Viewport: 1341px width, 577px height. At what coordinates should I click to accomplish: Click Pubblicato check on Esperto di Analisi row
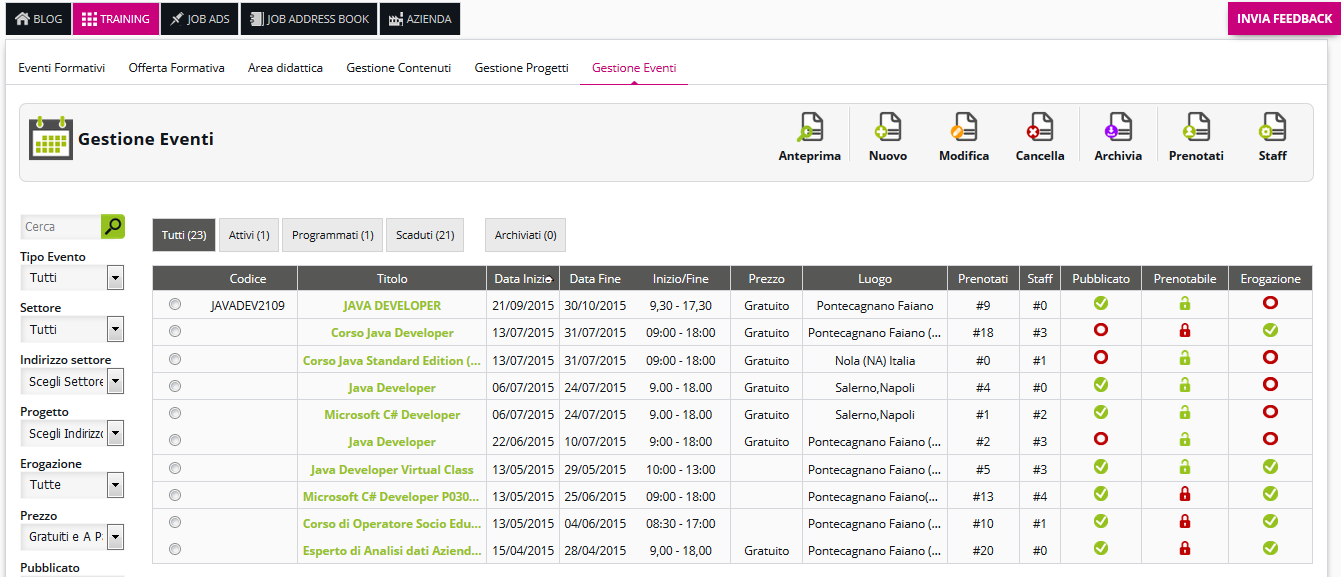[x=1101, y=548]
